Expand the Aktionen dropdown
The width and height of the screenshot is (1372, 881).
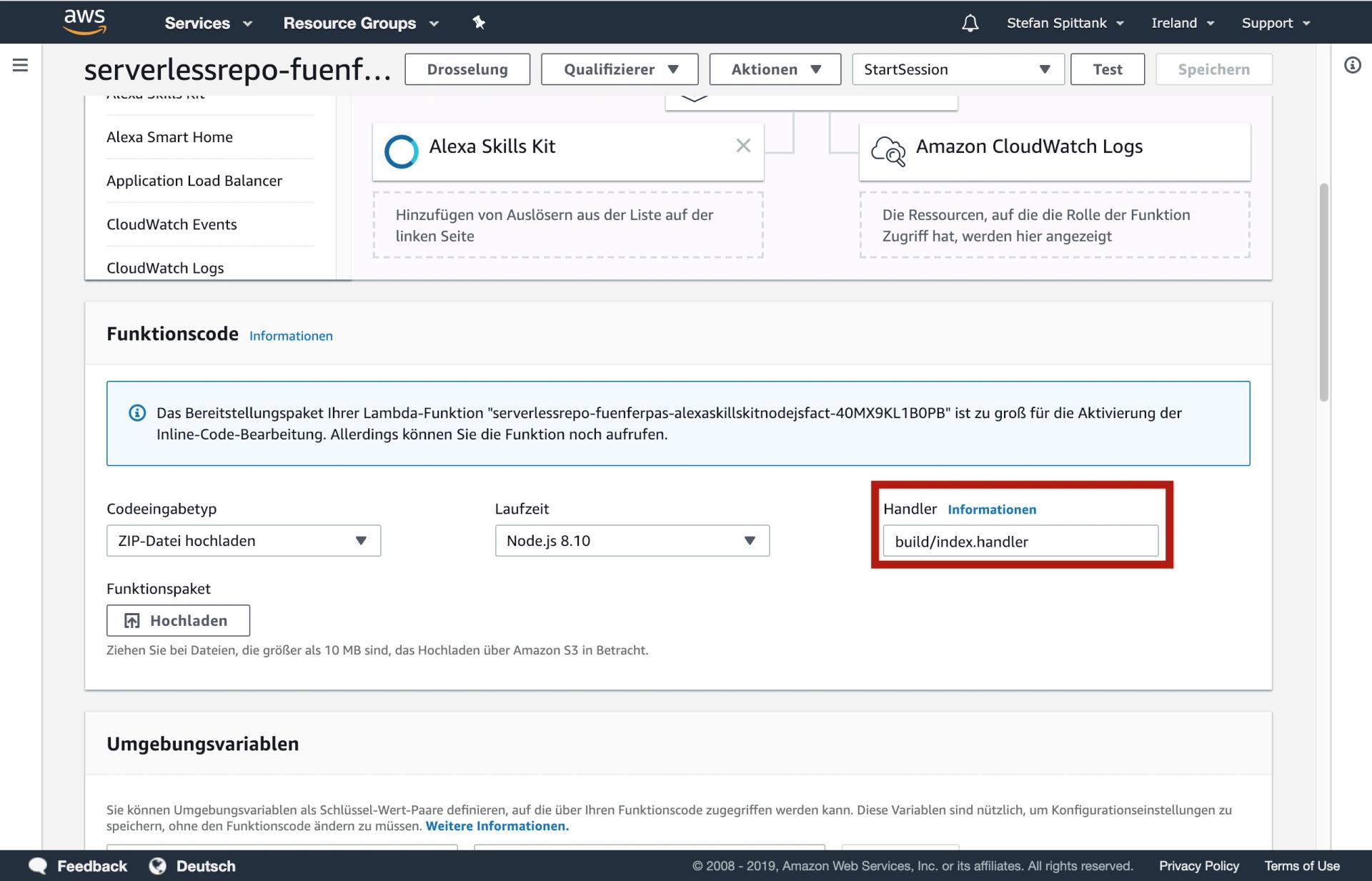[x=775, y=69]
